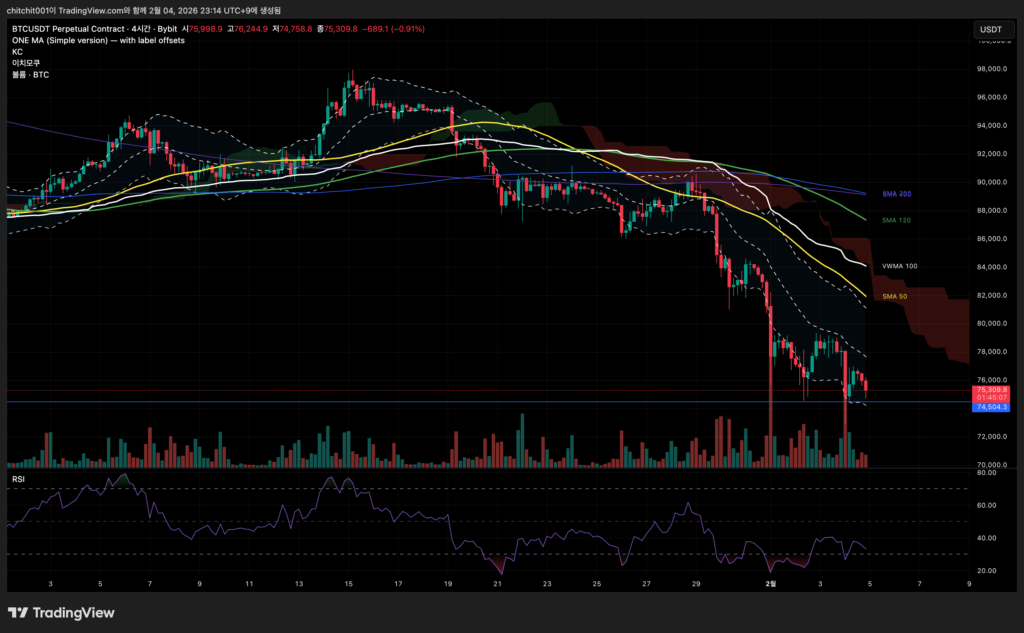This screenshot has width=1024, height=633.
Task: Click the VWMA 100 line label
Action: coord(899,267)
